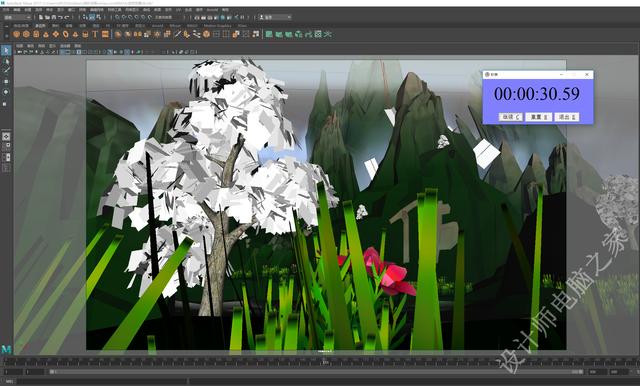This screenshot has height=386, width=640.
Task: Switch to the Motion Graphics shelf tab
Action: 217,26
